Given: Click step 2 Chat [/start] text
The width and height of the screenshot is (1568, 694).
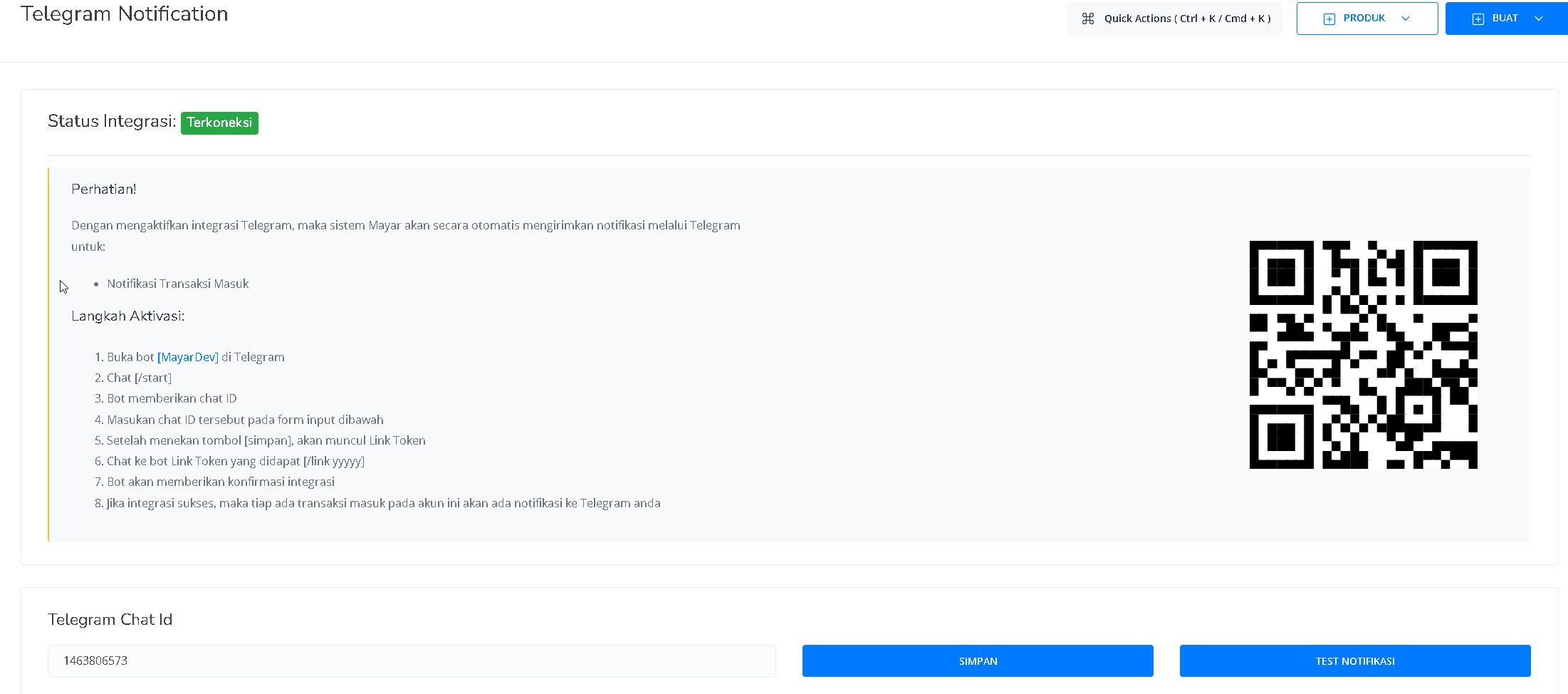Looking at the screenshot, I should [139, 378].
